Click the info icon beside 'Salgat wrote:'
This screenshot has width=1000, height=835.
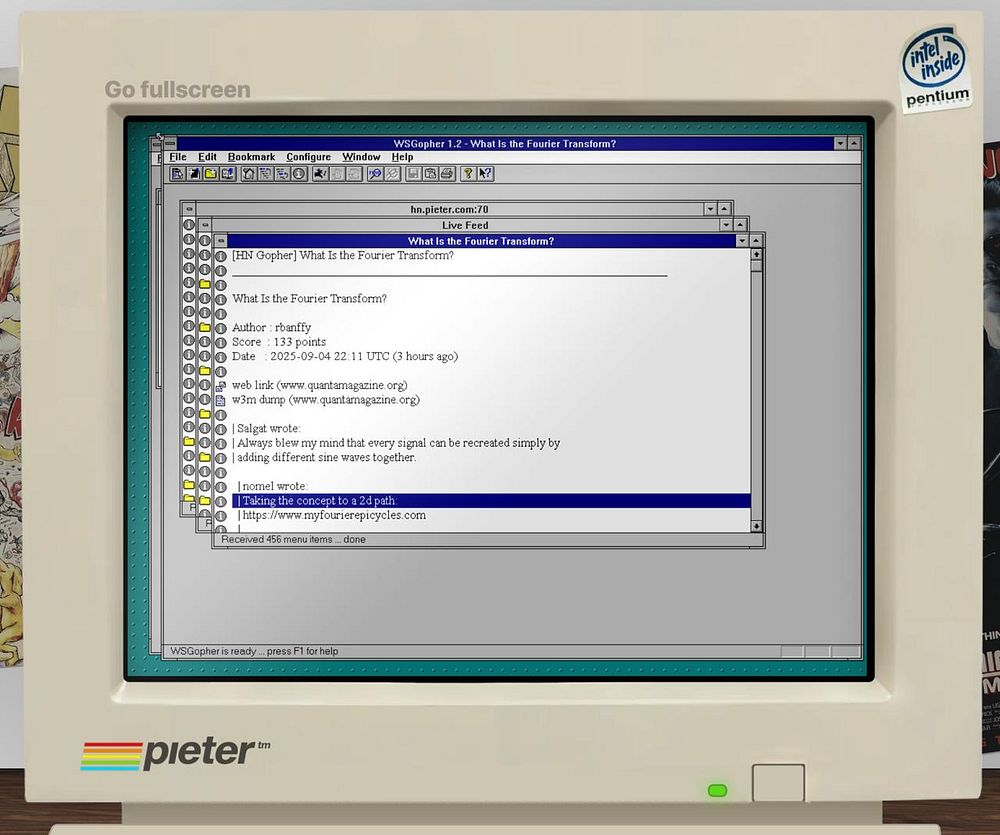pos(221,429)
